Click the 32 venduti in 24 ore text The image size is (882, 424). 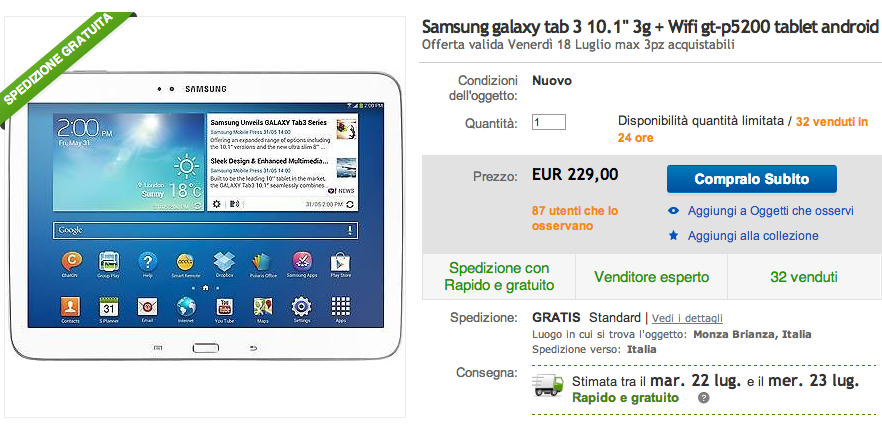pos(742,129)
